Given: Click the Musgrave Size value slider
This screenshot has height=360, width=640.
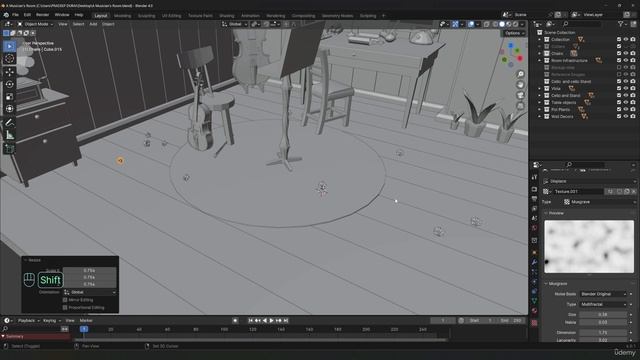Looking at the screenshot, I should 603,315.
